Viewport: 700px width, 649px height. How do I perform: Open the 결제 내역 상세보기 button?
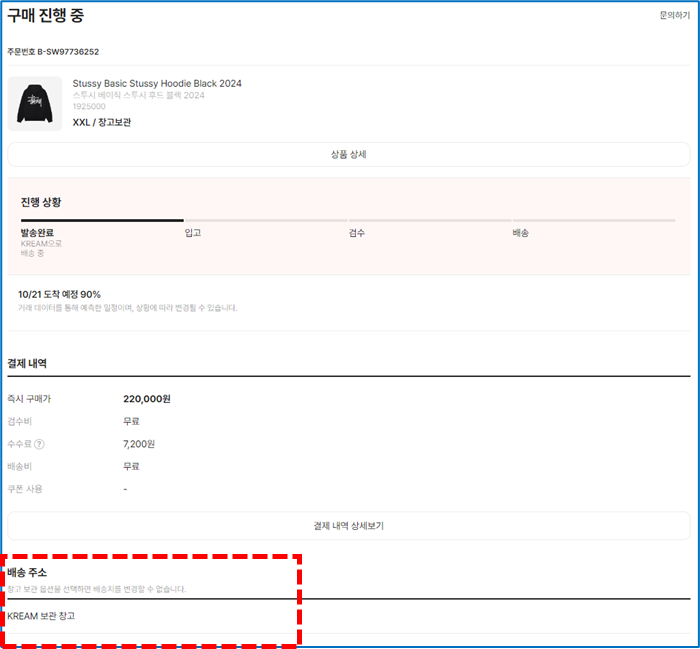pos(349,526)
